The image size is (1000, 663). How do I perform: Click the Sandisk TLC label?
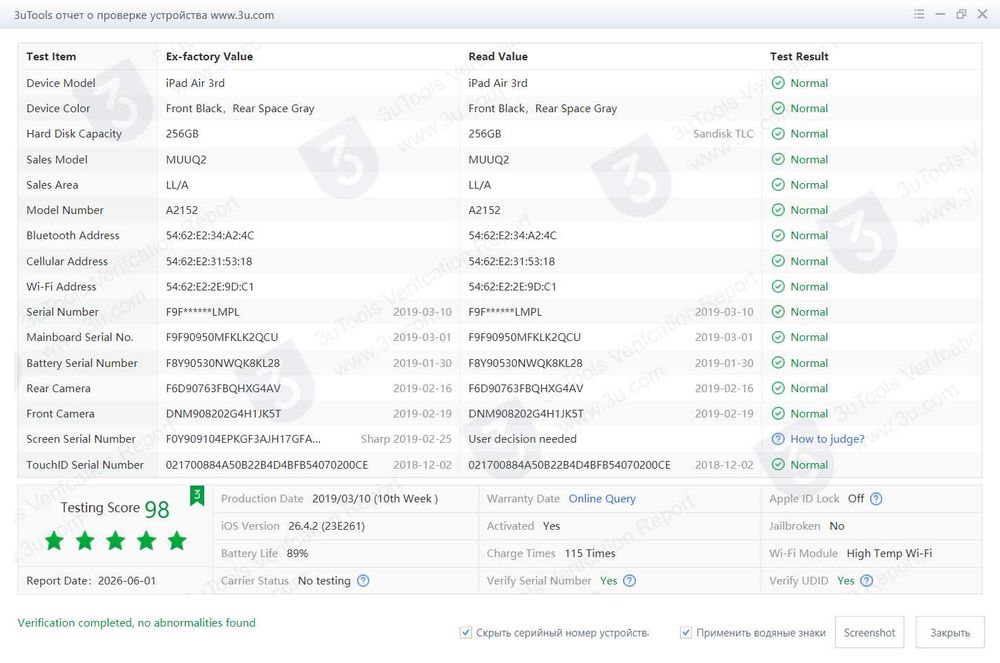(x=723, y=134)
